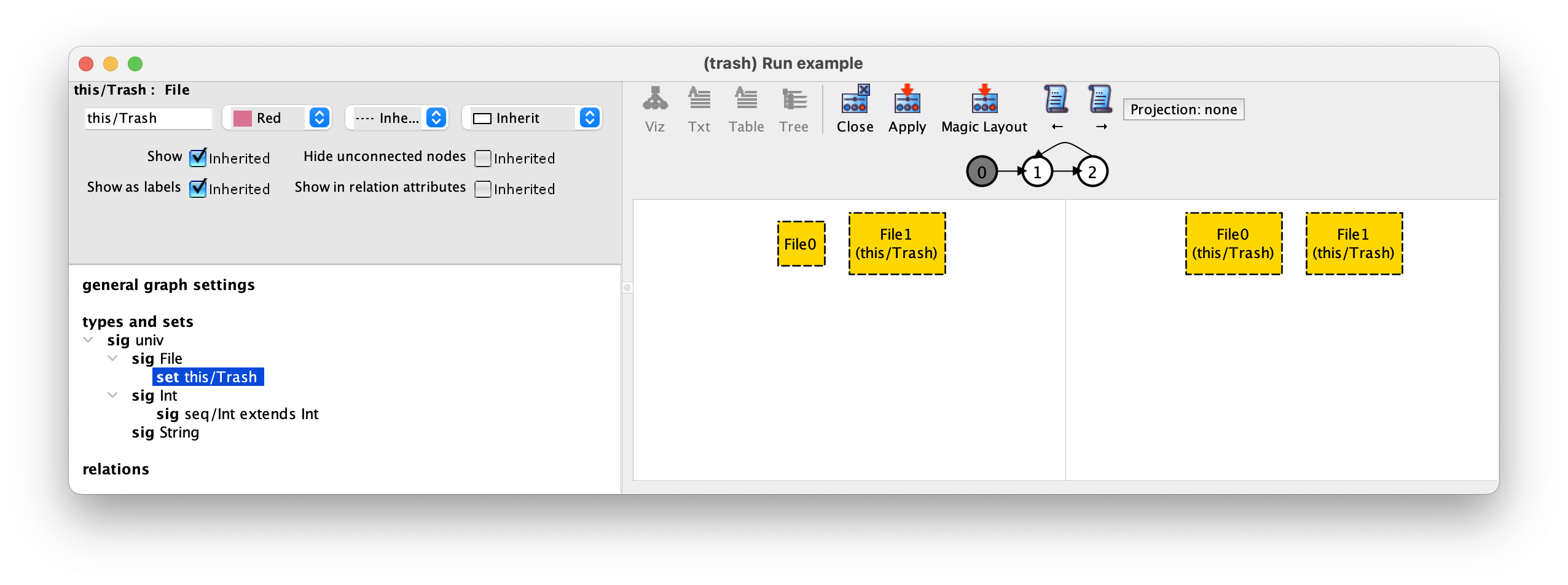Apply theme changes
Viewport: 1568px width, 585px height.
click(907, 110)
